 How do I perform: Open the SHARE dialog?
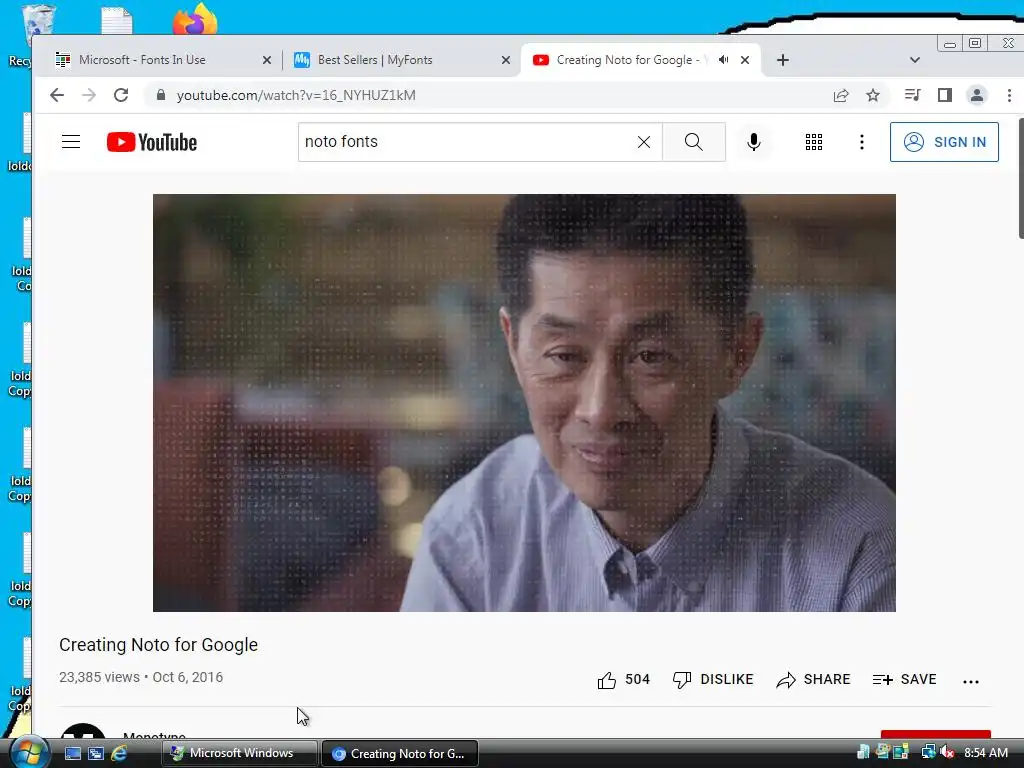813,680
